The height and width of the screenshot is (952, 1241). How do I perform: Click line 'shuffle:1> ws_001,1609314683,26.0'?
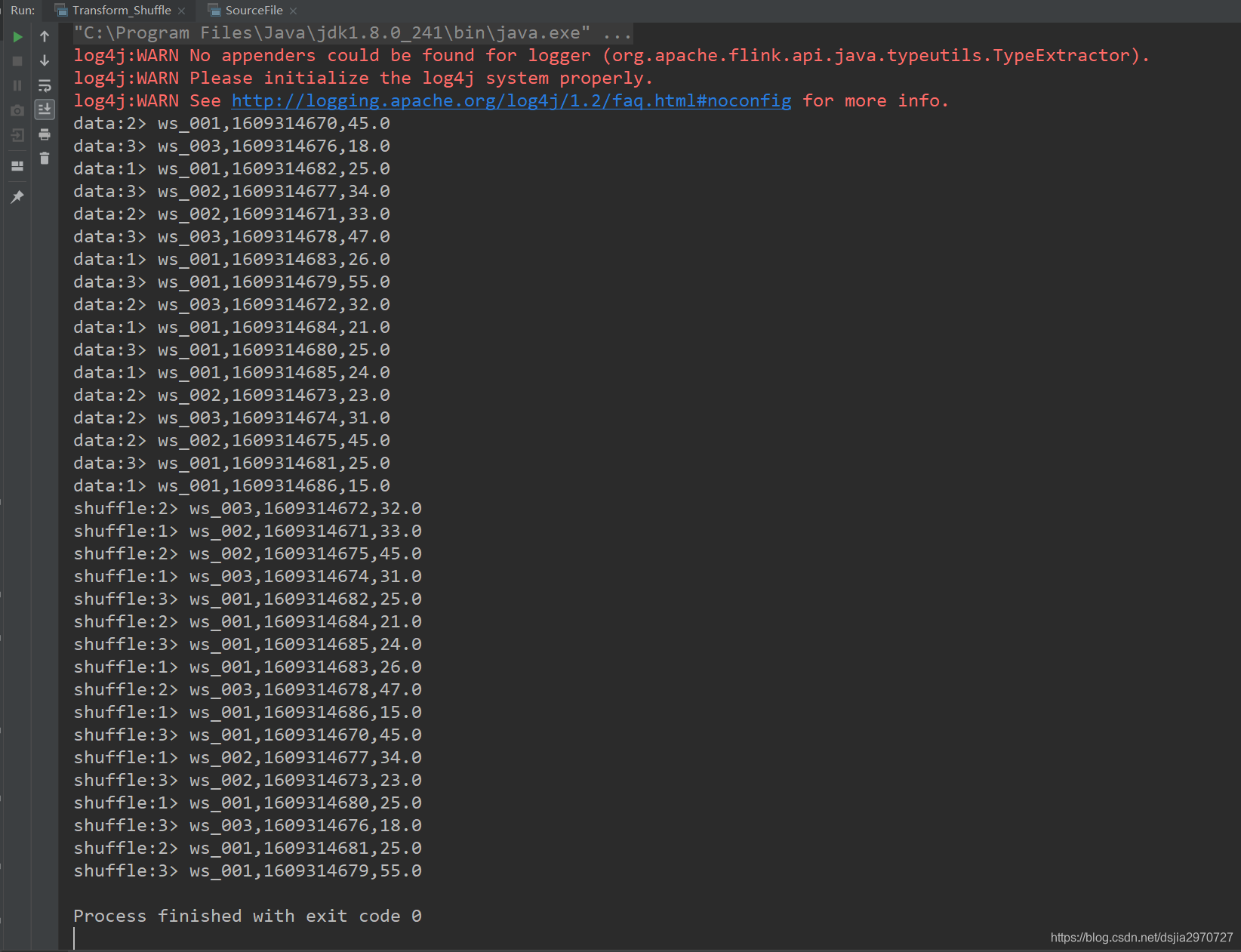pos(248,667)
